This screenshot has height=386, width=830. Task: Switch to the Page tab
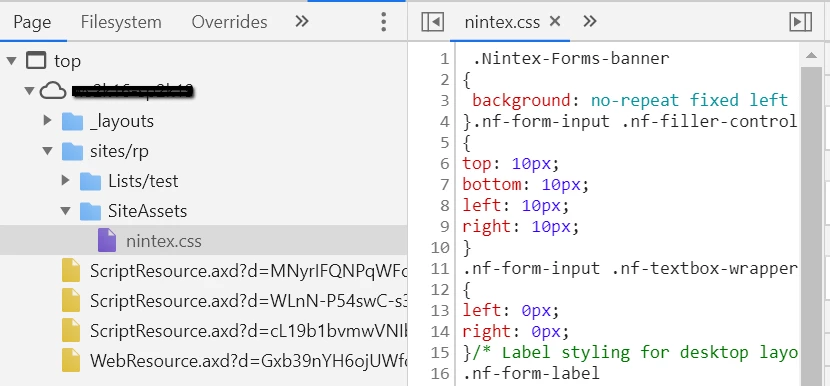pyautogui.click(x=32, y=22)
